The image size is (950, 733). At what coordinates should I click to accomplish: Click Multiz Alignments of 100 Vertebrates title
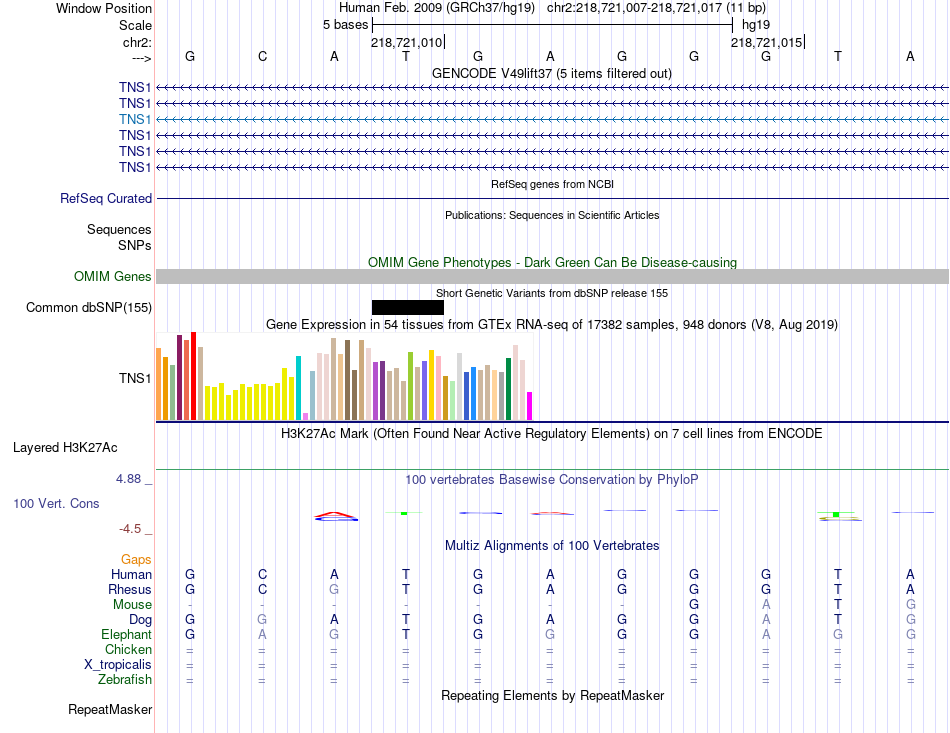tap(552, 546)
